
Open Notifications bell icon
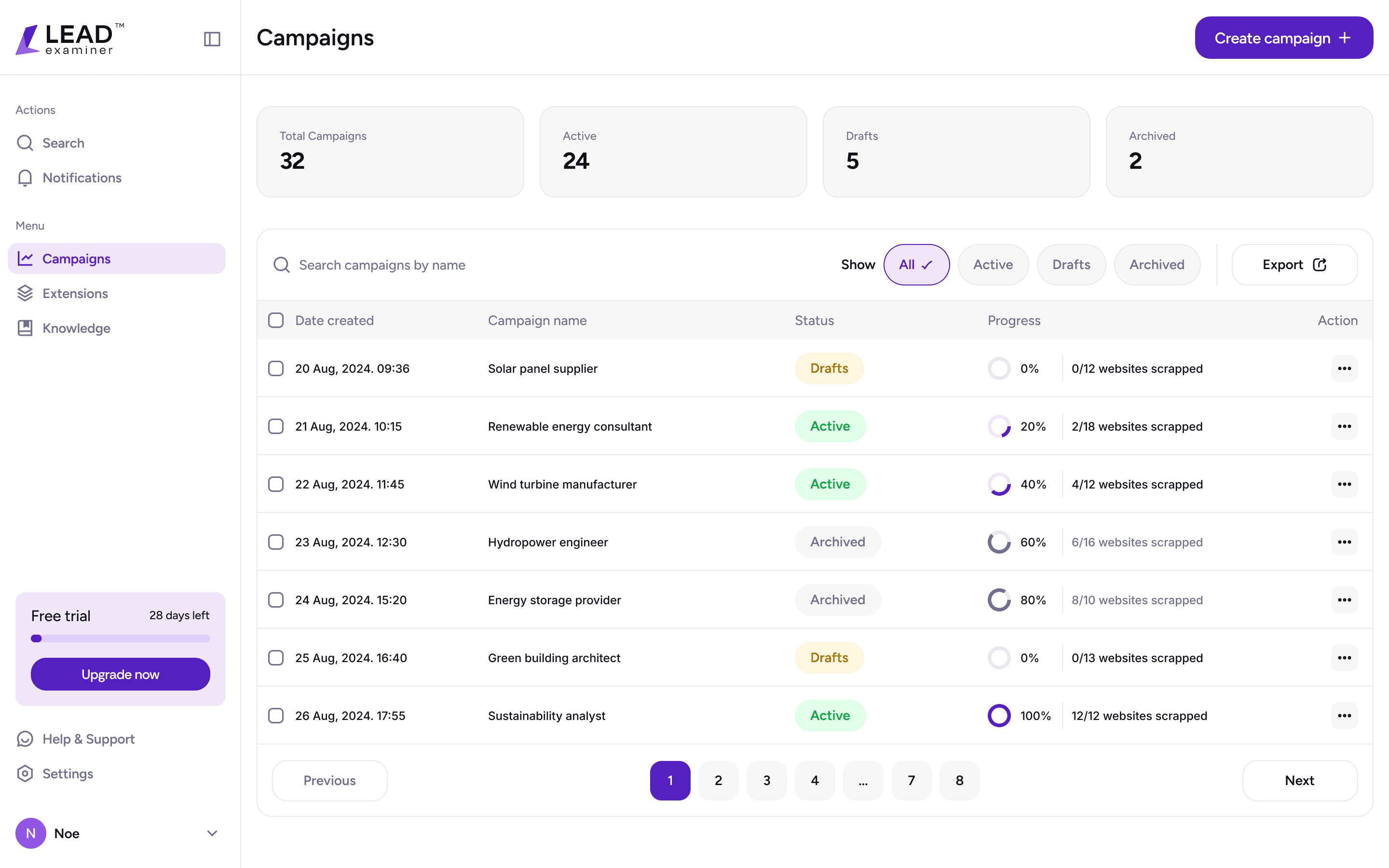(x=25, y=177)
